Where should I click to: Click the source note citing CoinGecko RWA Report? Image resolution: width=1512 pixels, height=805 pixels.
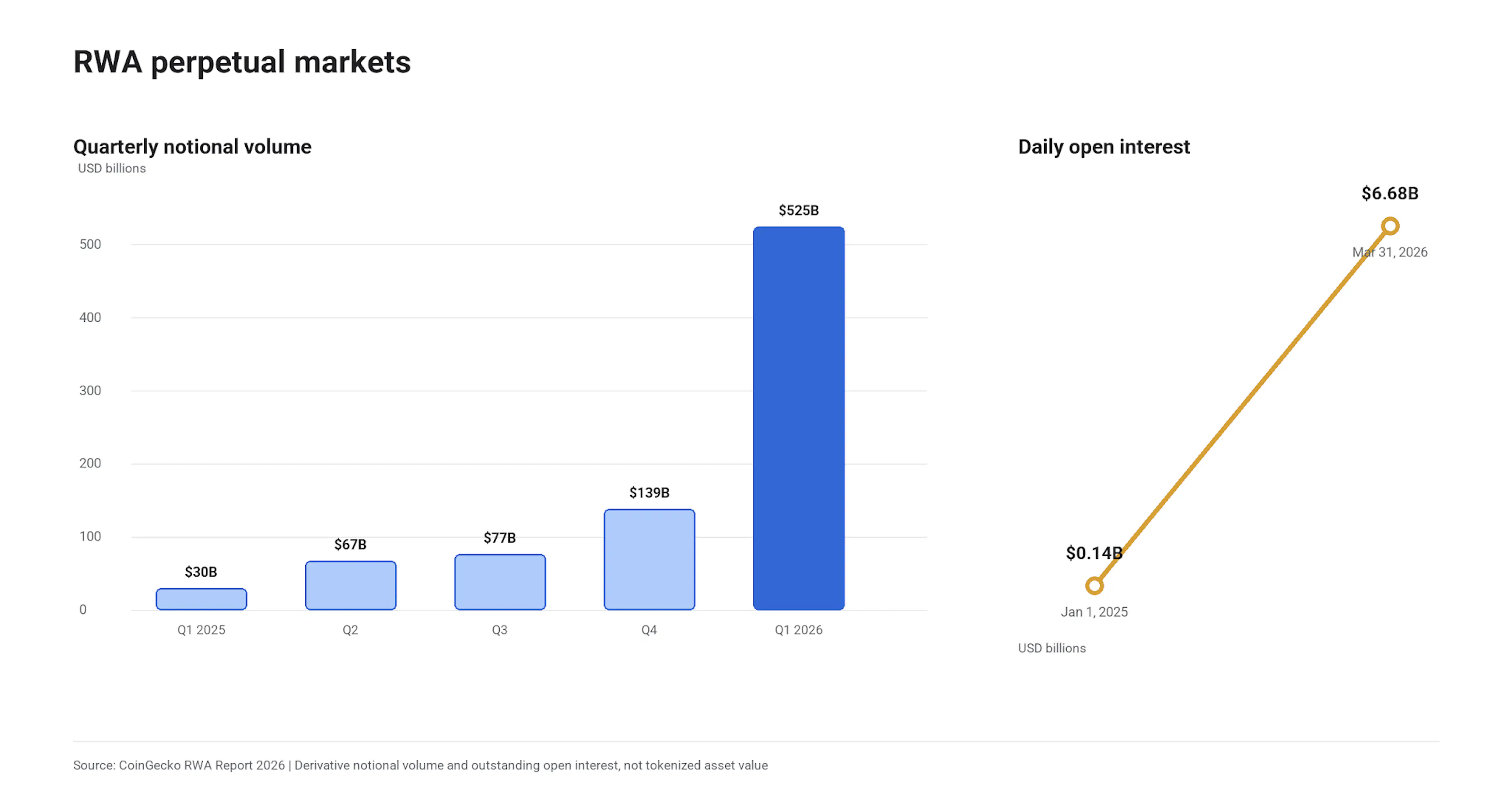(x=420, y=766)
